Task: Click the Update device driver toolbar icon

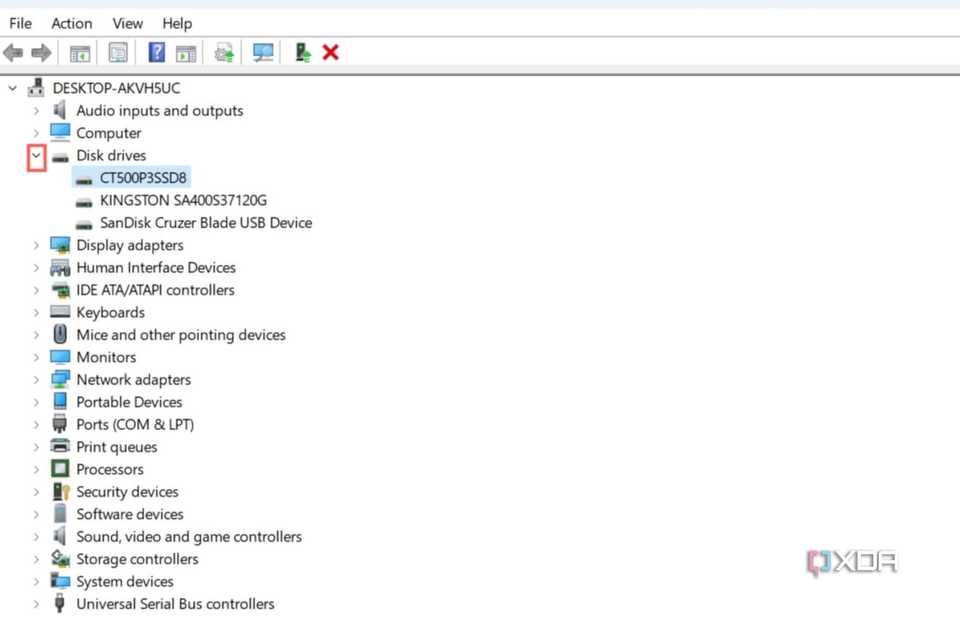Action: click(302, 53)
